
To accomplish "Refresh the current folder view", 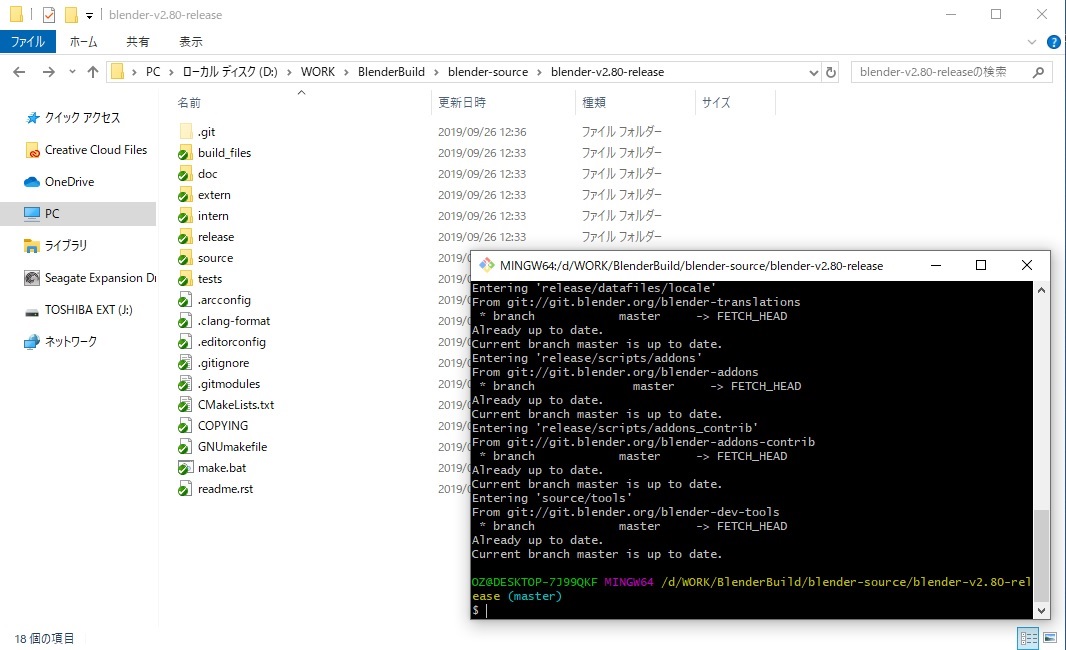I will click(831, 72).
